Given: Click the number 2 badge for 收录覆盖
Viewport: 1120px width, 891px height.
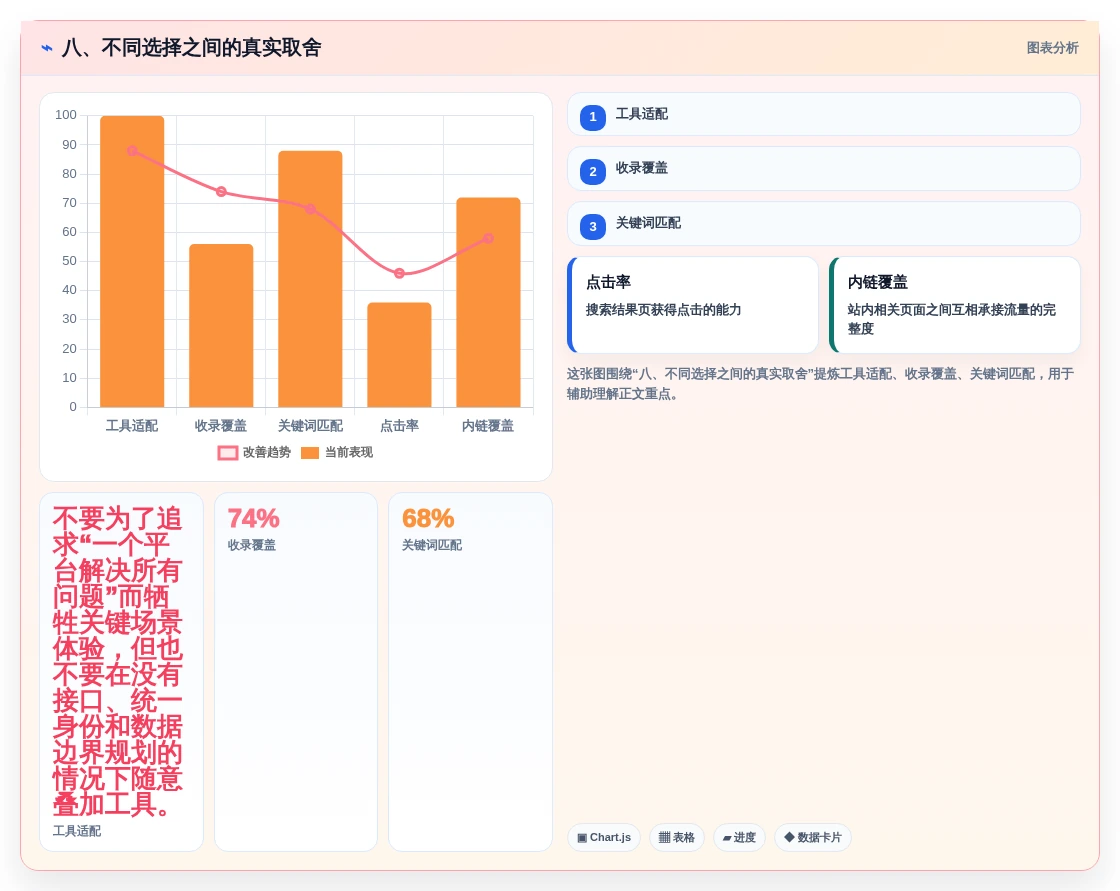Looking at the screenshot, I should tap(593, 171).
